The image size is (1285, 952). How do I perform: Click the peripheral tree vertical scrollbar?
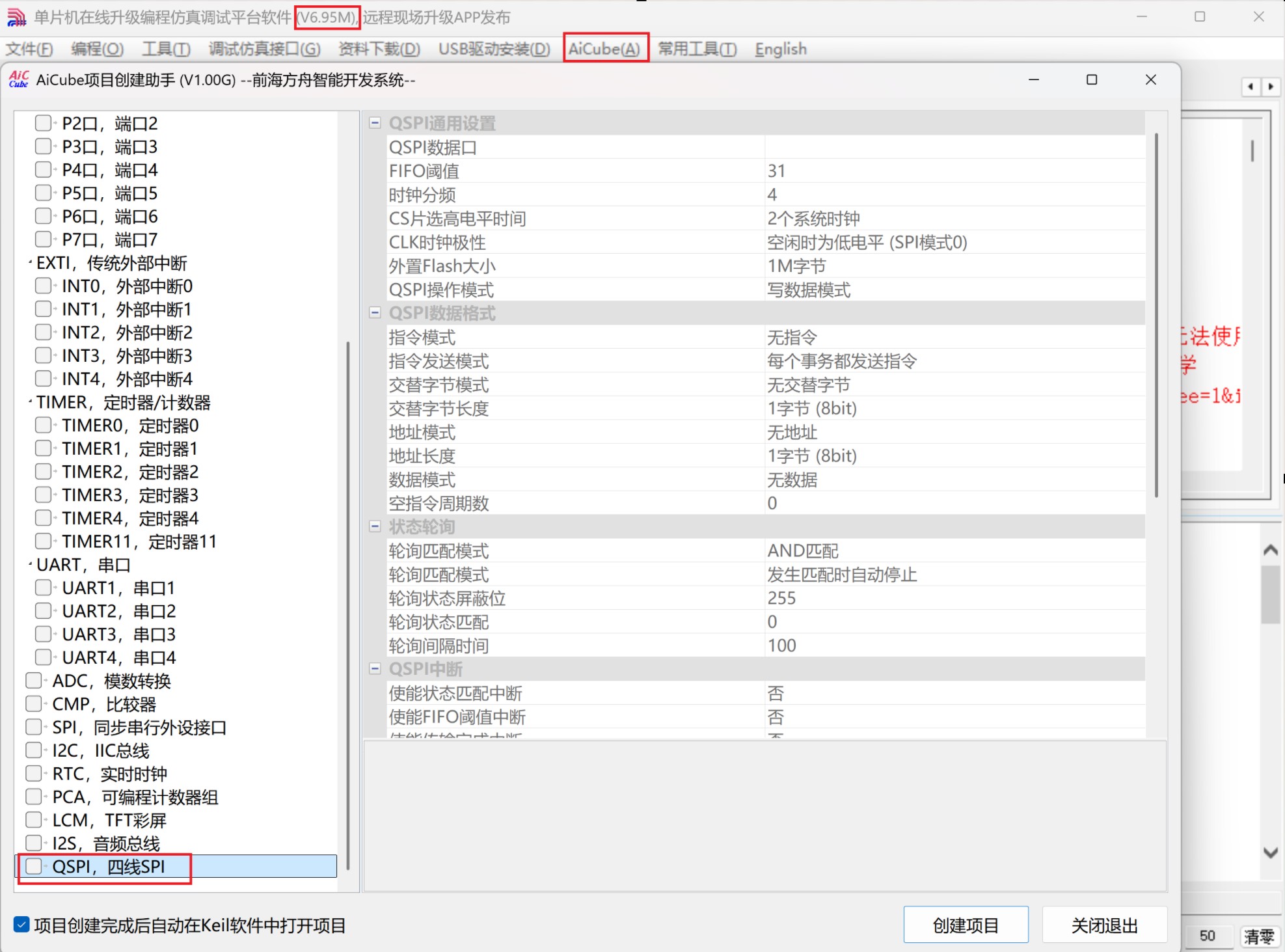point(348,605)
